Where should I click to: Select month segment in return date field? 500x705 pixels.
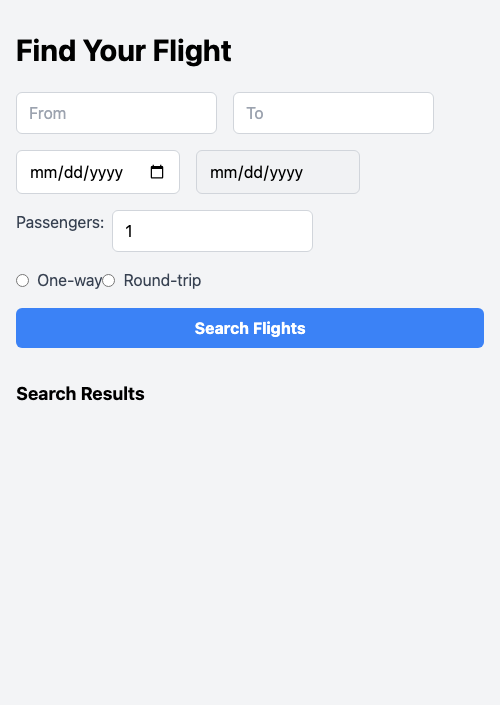coord(221,172)
